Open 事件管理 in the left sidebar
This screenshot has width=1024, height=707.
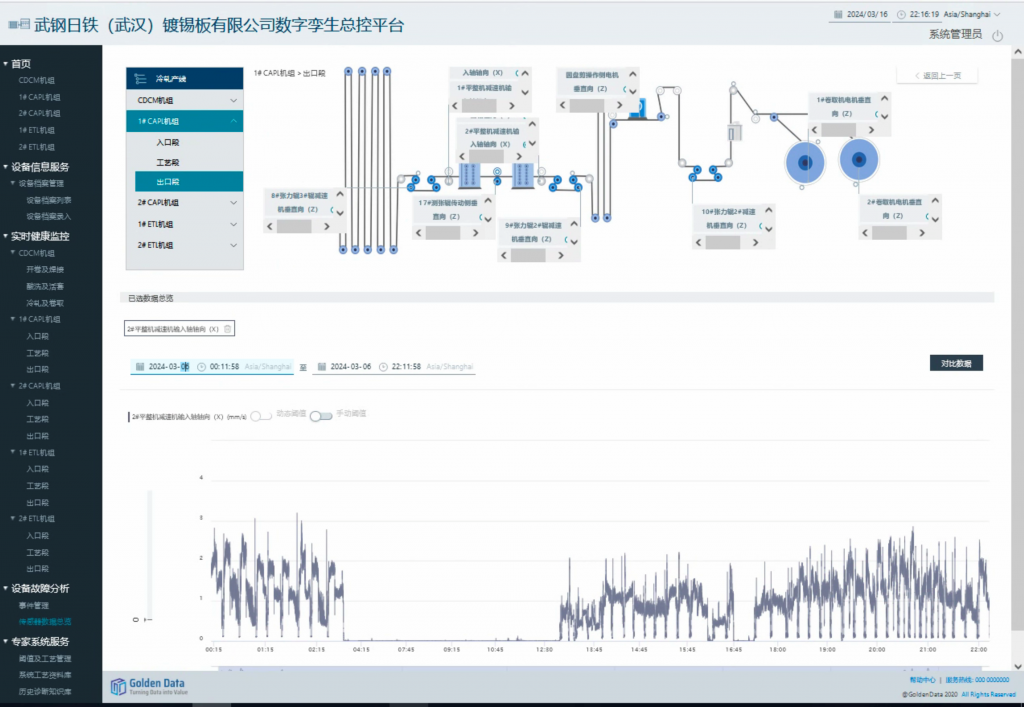[x=35, y=605]
